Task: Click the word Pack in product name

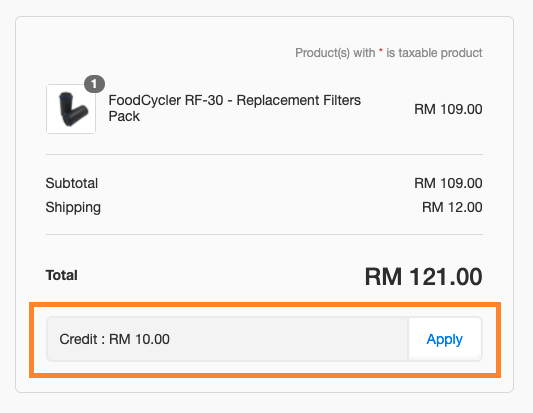Action: coord(124,117)
